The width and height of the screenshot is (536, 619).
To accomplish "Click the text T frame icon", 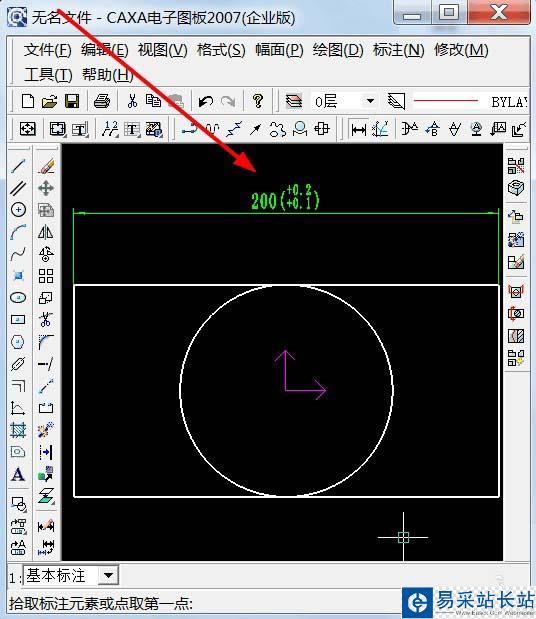I will 80,129.
